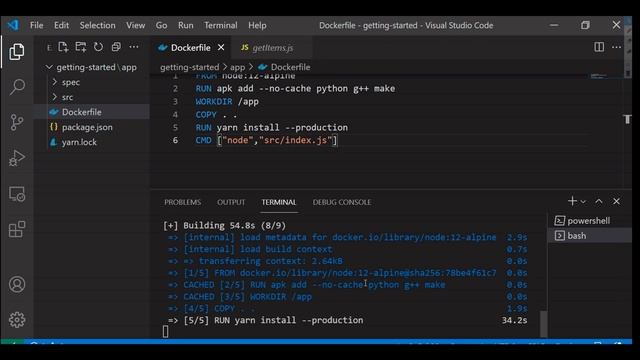Viewport: 640px width, 360px height.
Task: Open the Help menu
Action: click(257, 25)
